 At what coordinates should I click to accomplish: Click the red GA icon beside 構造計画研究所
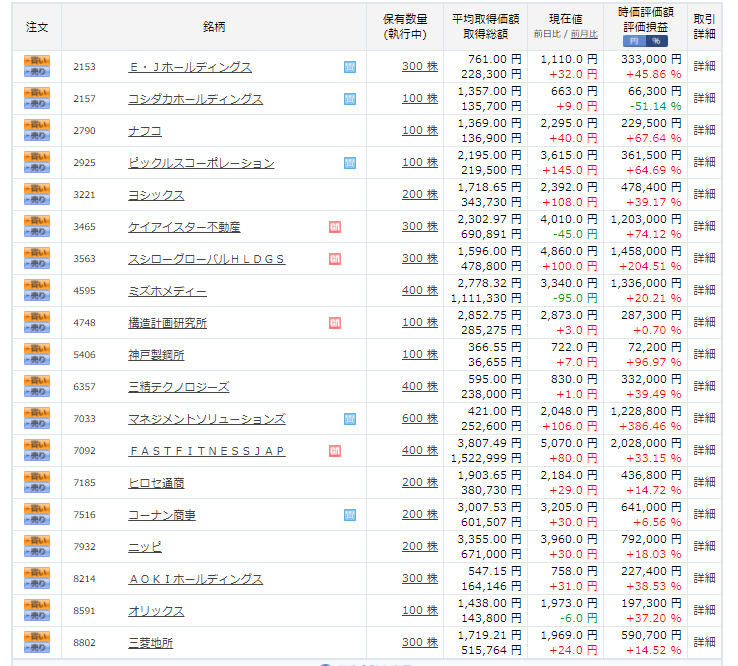(335, 323)
